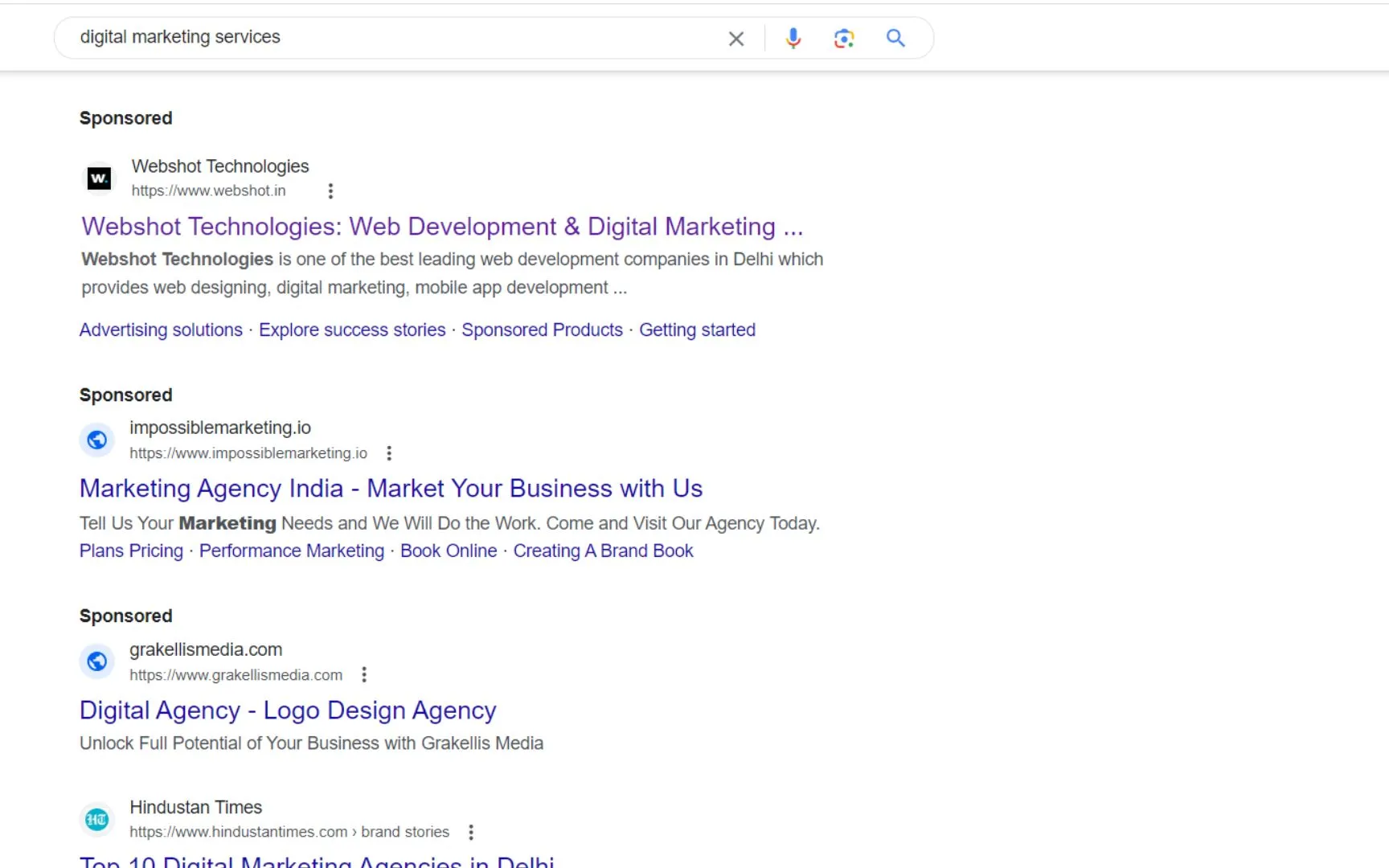Open the three-dot menu for impossiblemarketing.io
The image size is (1389, 868).
tap(389, 452)
